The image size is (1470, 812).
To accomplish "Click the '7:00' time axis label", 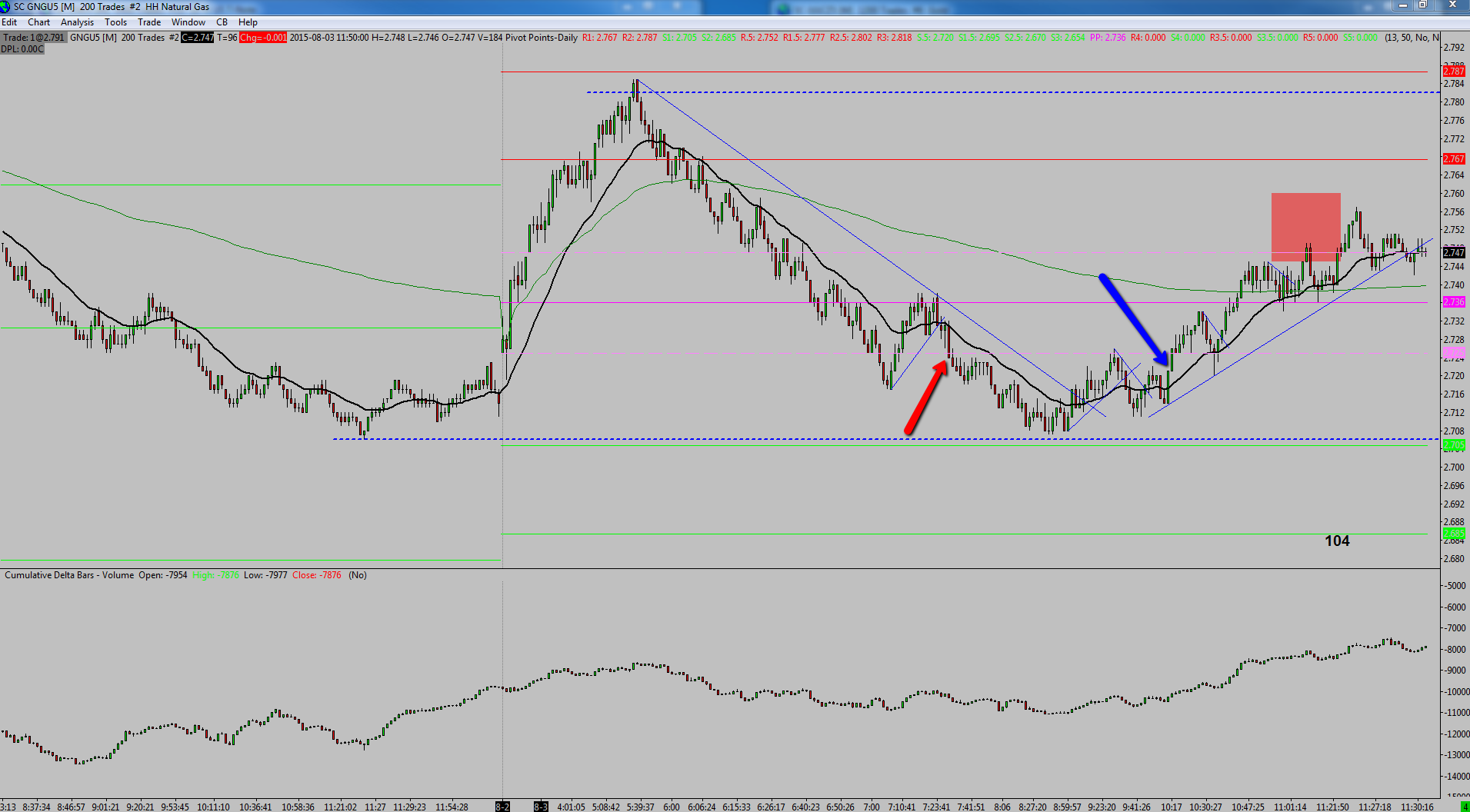I will click(x=871, y=807).
